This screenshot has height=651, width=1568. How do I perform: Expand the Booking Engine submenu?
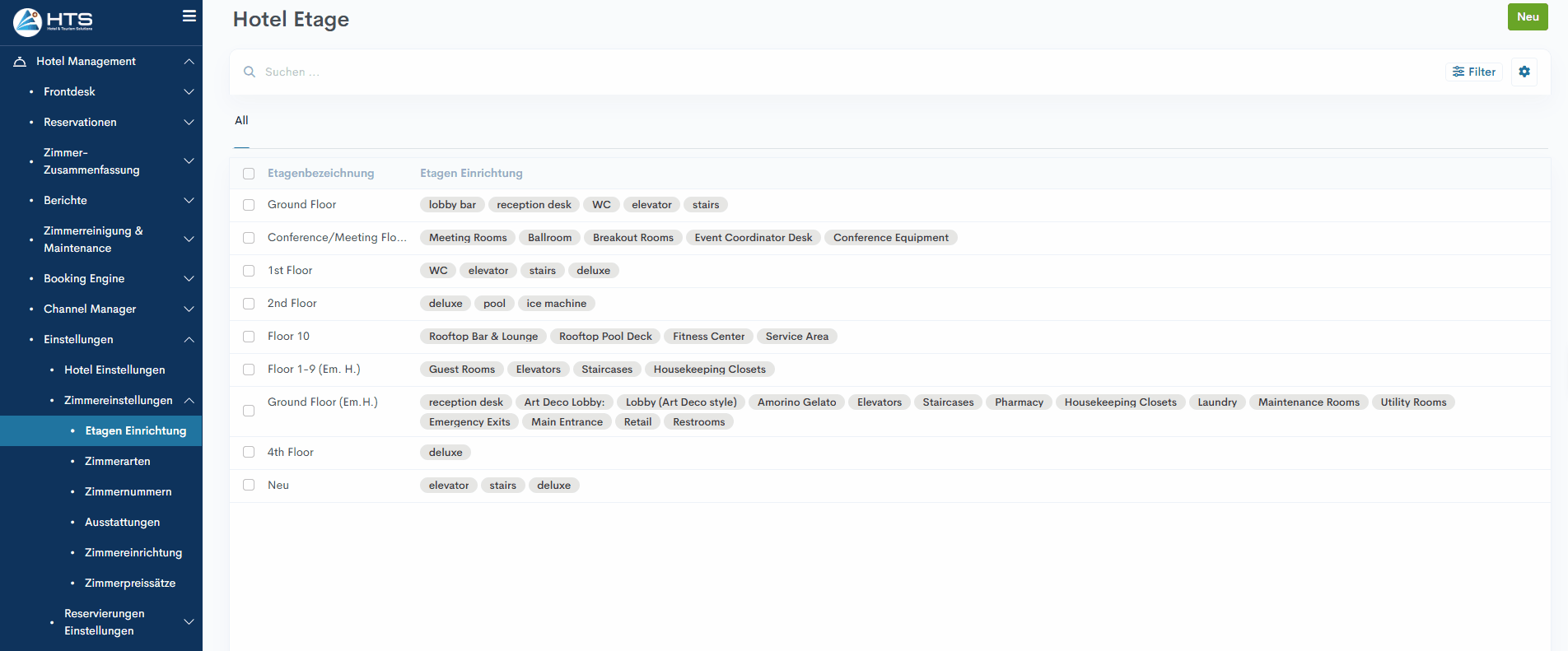pyautogui.click(x=189, y=278)
